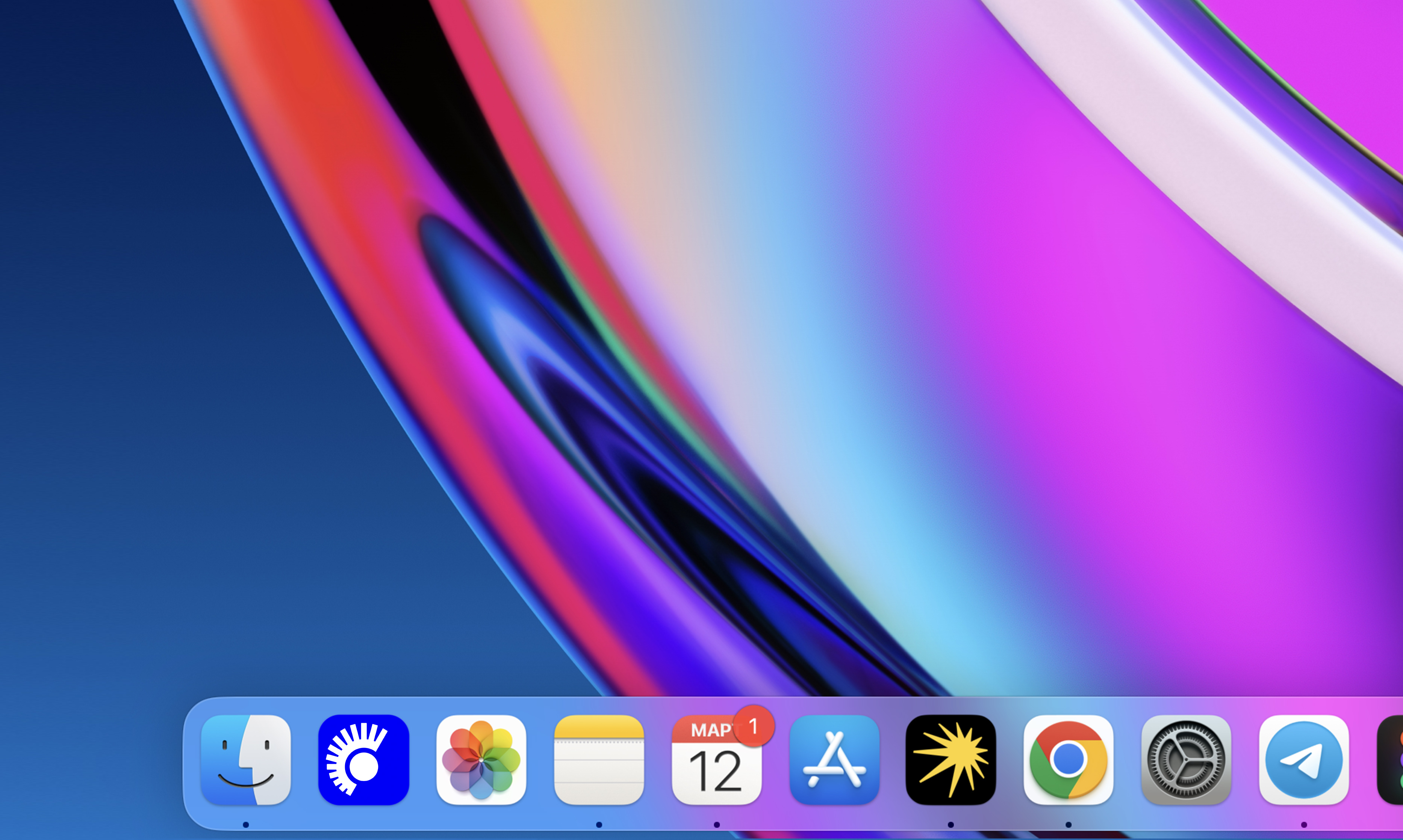Image resolution: width=1403 pixels, height=840 pixels.
Task: Click the partially visible dark Dock app at the right edge
Action: tap(1391, 760)
